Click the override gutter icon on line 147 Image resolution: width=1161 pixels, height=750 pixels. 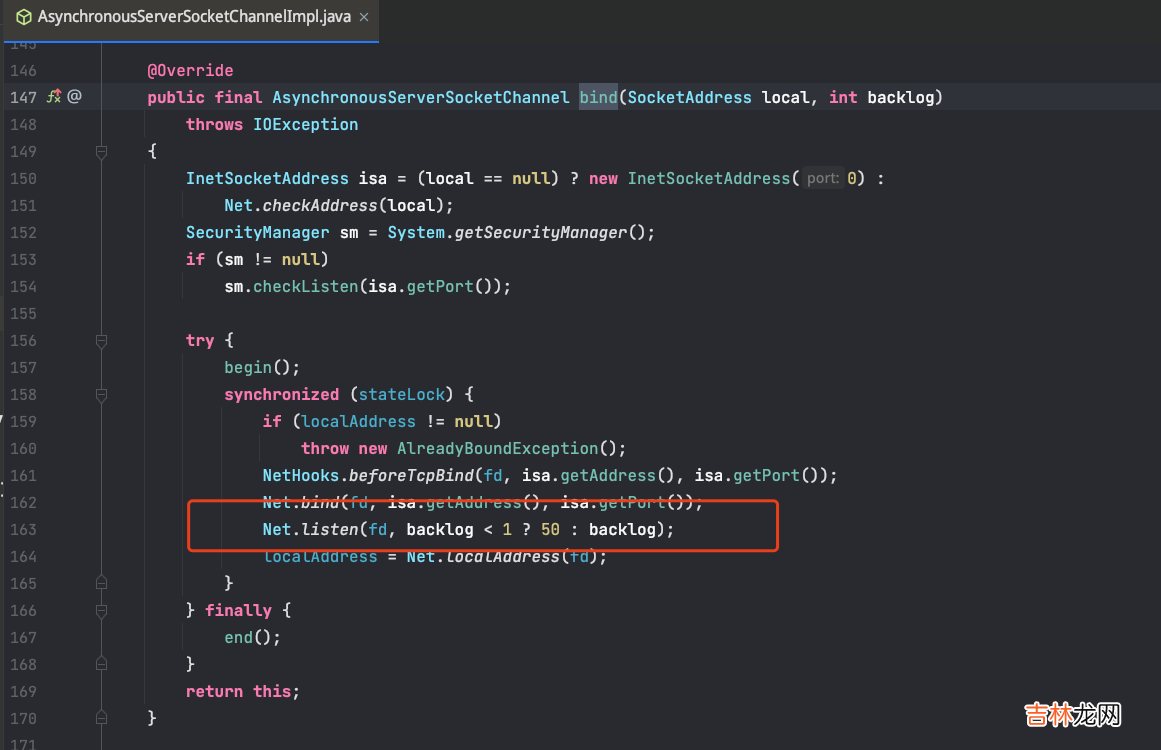coord(54,97)
